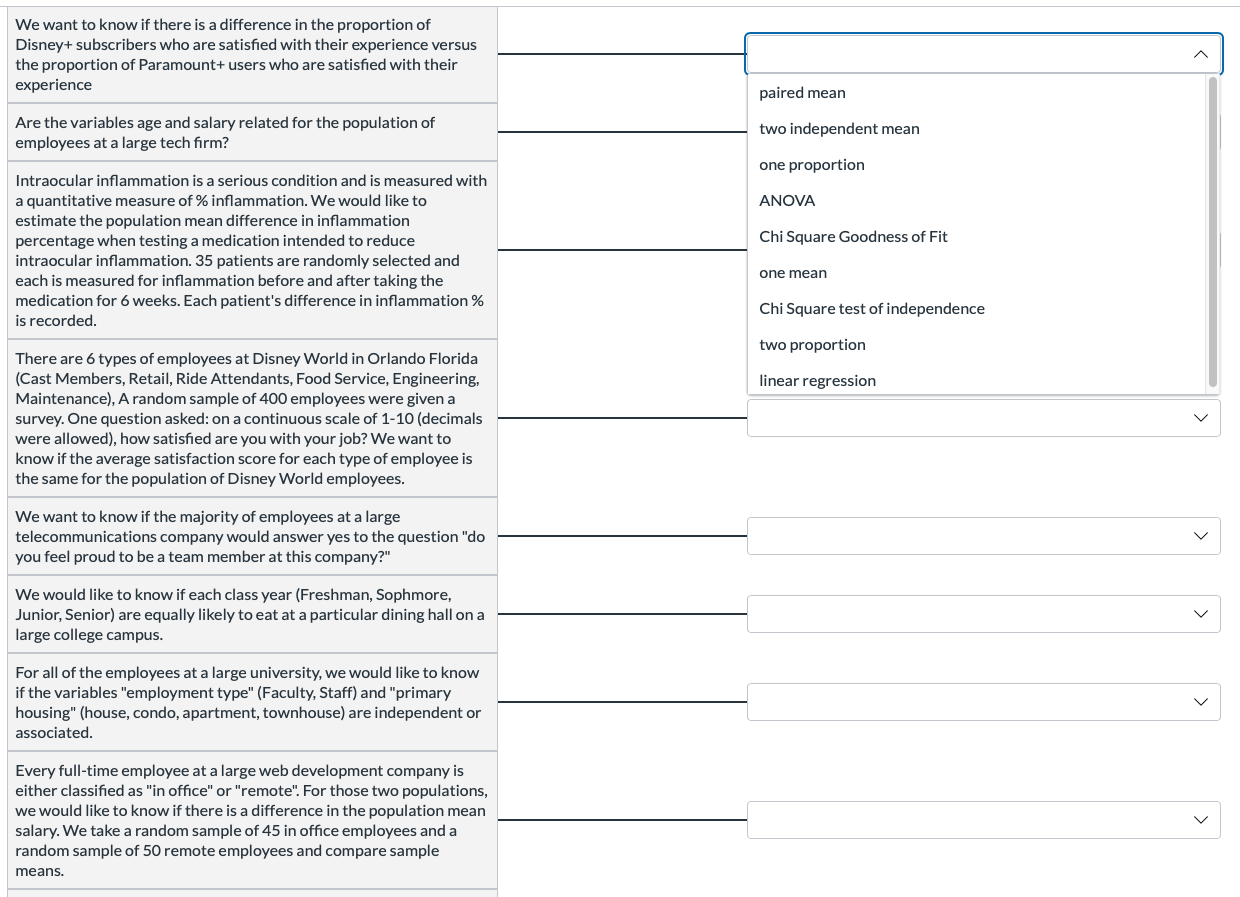
Task: Click the chevron on the remote salary question dropdown
Action: click(1200, 819)
